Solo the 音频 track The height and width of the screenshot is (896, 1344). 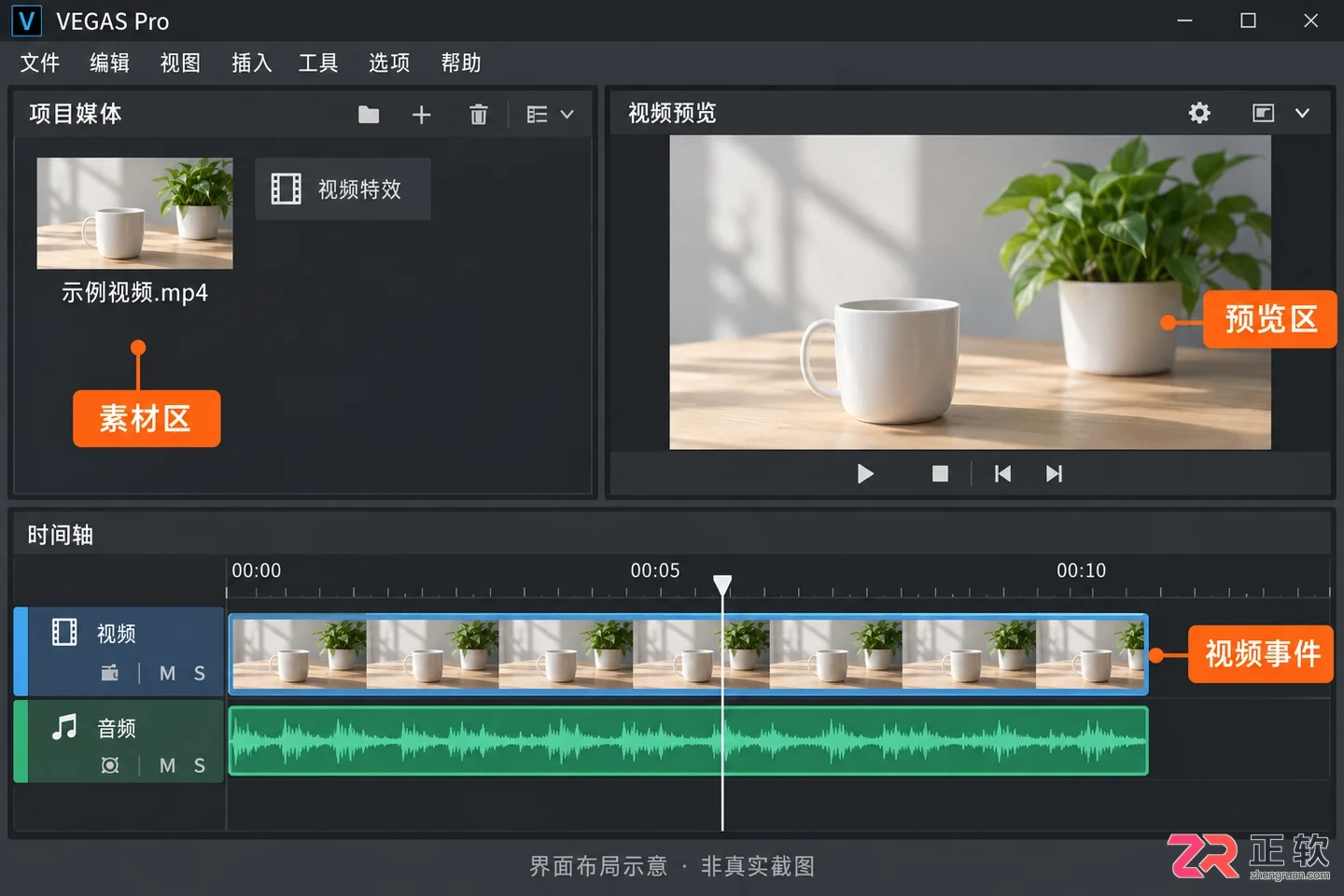pos(199,765)
